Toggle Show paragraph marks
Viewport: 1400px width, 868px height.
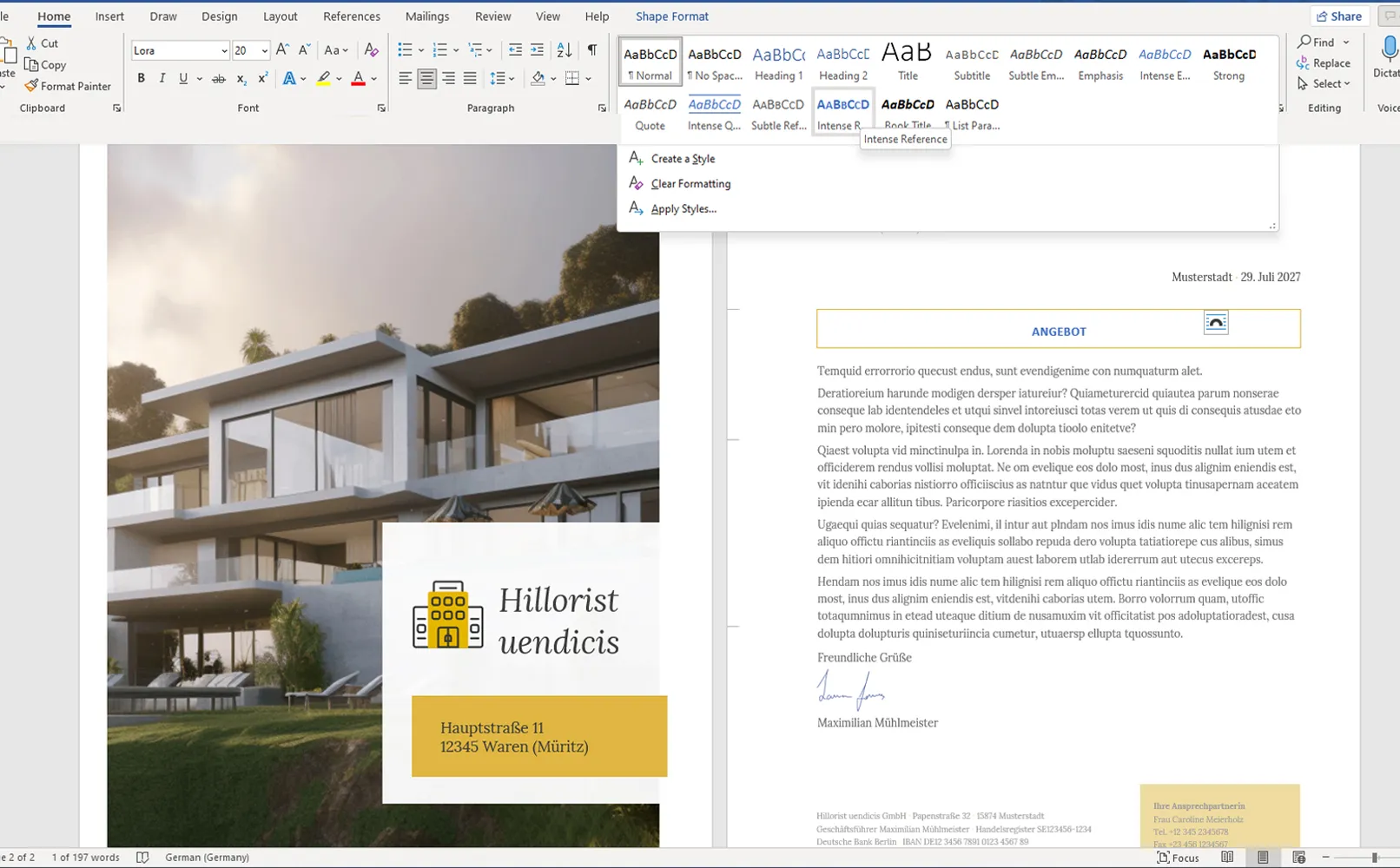click(592, 49)
